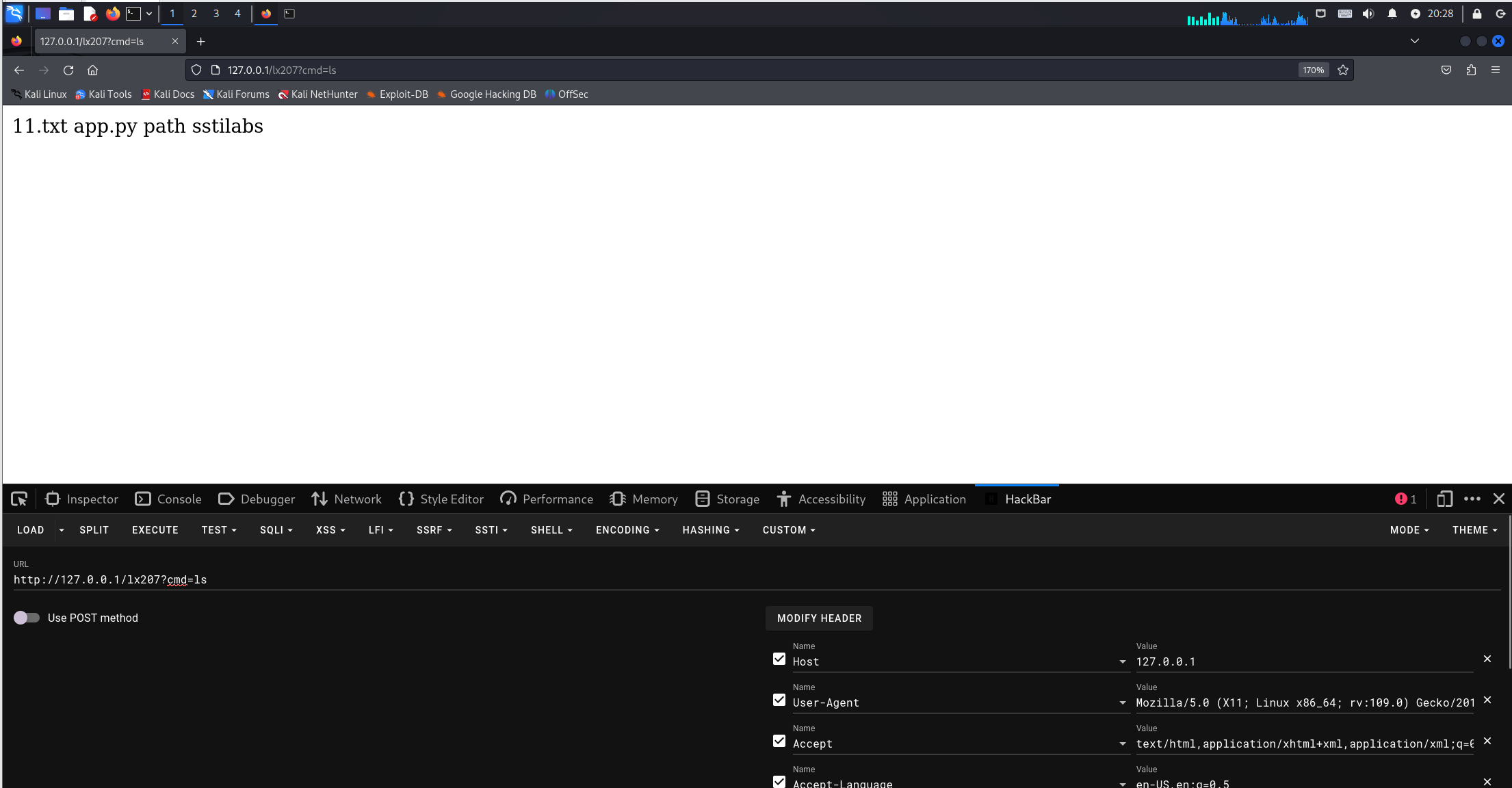
Task: Uncheck the Host header checkbox
Action: coord(779,659)
